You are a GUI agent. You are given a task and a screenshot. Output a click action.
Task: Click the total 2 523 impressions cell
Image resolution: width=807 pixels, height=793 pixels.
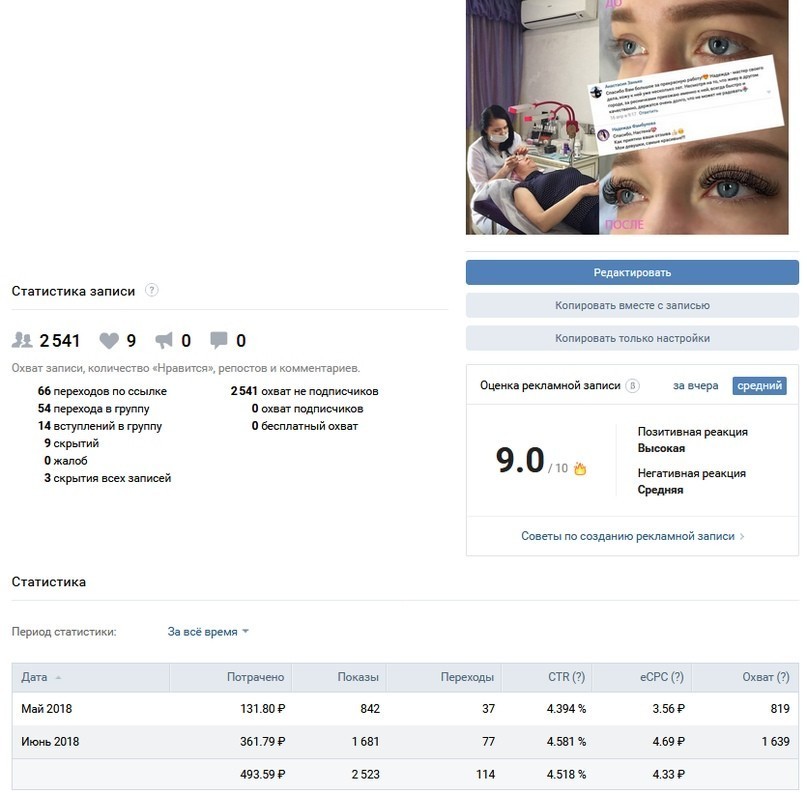pos(365,774)
